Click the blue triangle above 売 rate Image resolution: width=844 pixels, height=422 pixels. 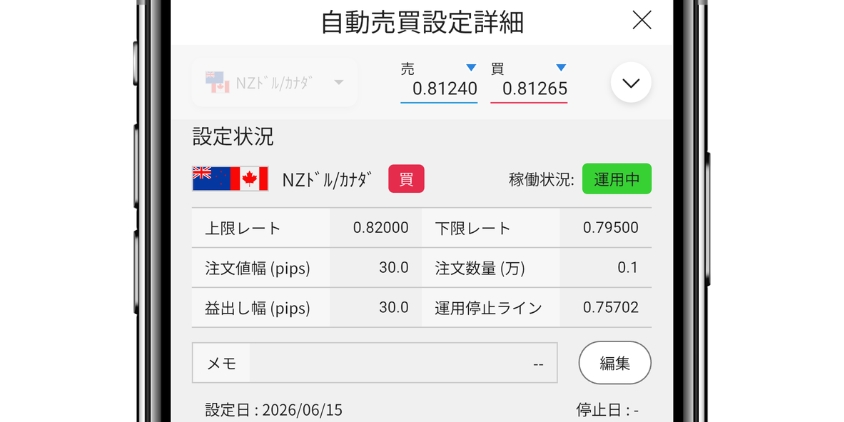pyautogui.click(x=471, y=67)
